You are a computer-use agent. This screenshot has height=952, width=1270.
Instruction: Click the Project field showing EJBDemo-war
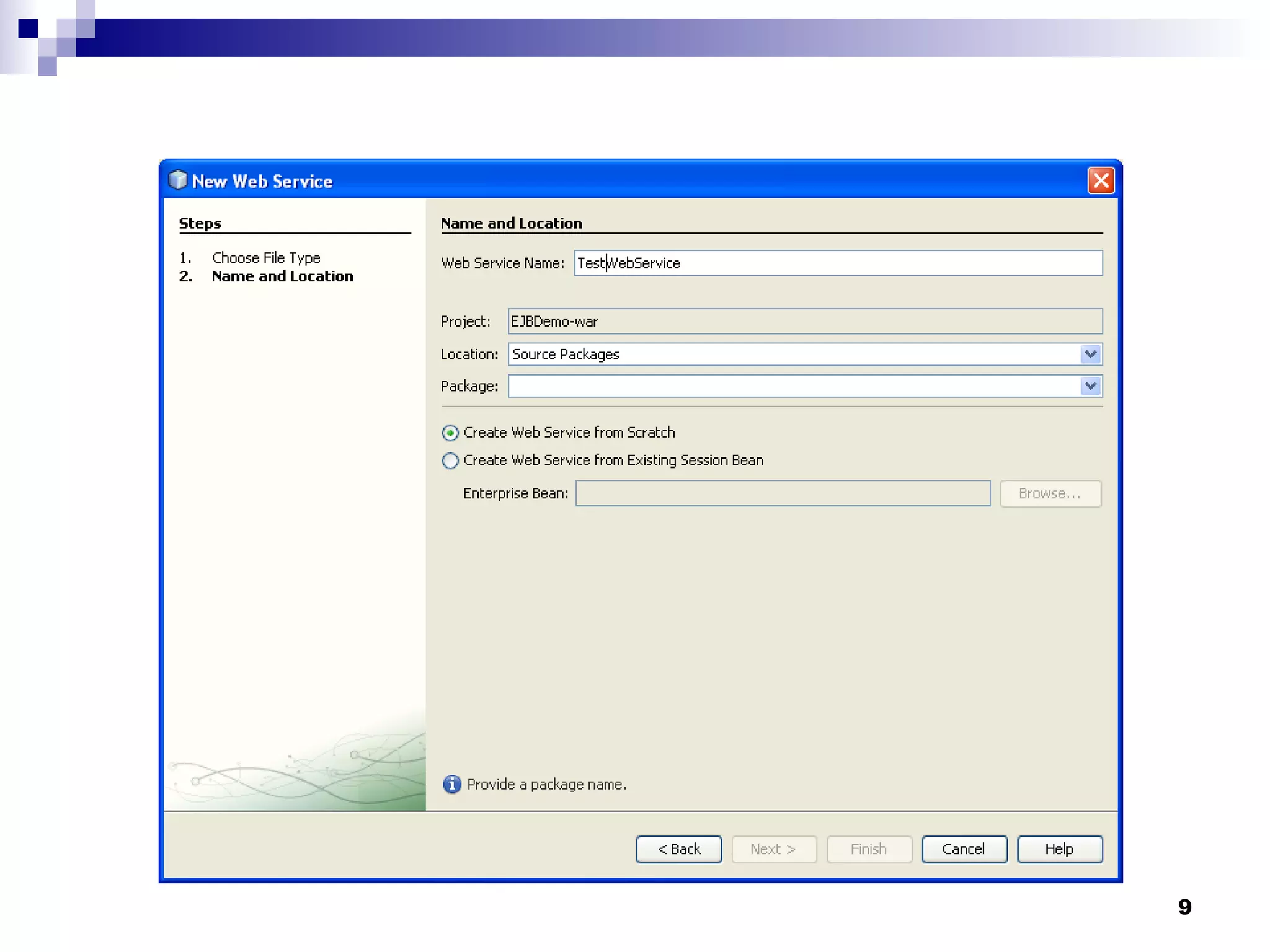pyautogui.click(x=804, y=321)
